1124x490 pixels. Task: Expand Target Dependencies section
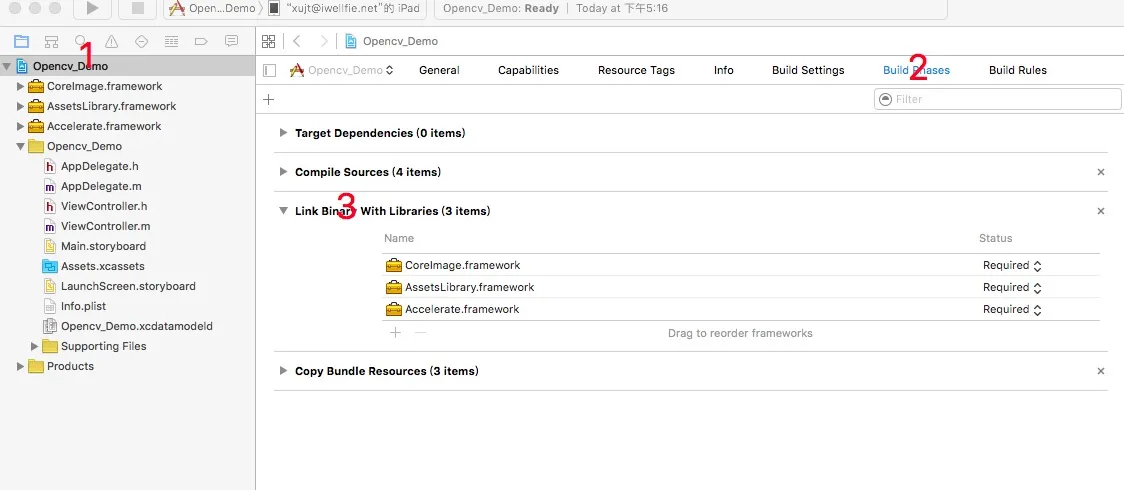point(283,133)
